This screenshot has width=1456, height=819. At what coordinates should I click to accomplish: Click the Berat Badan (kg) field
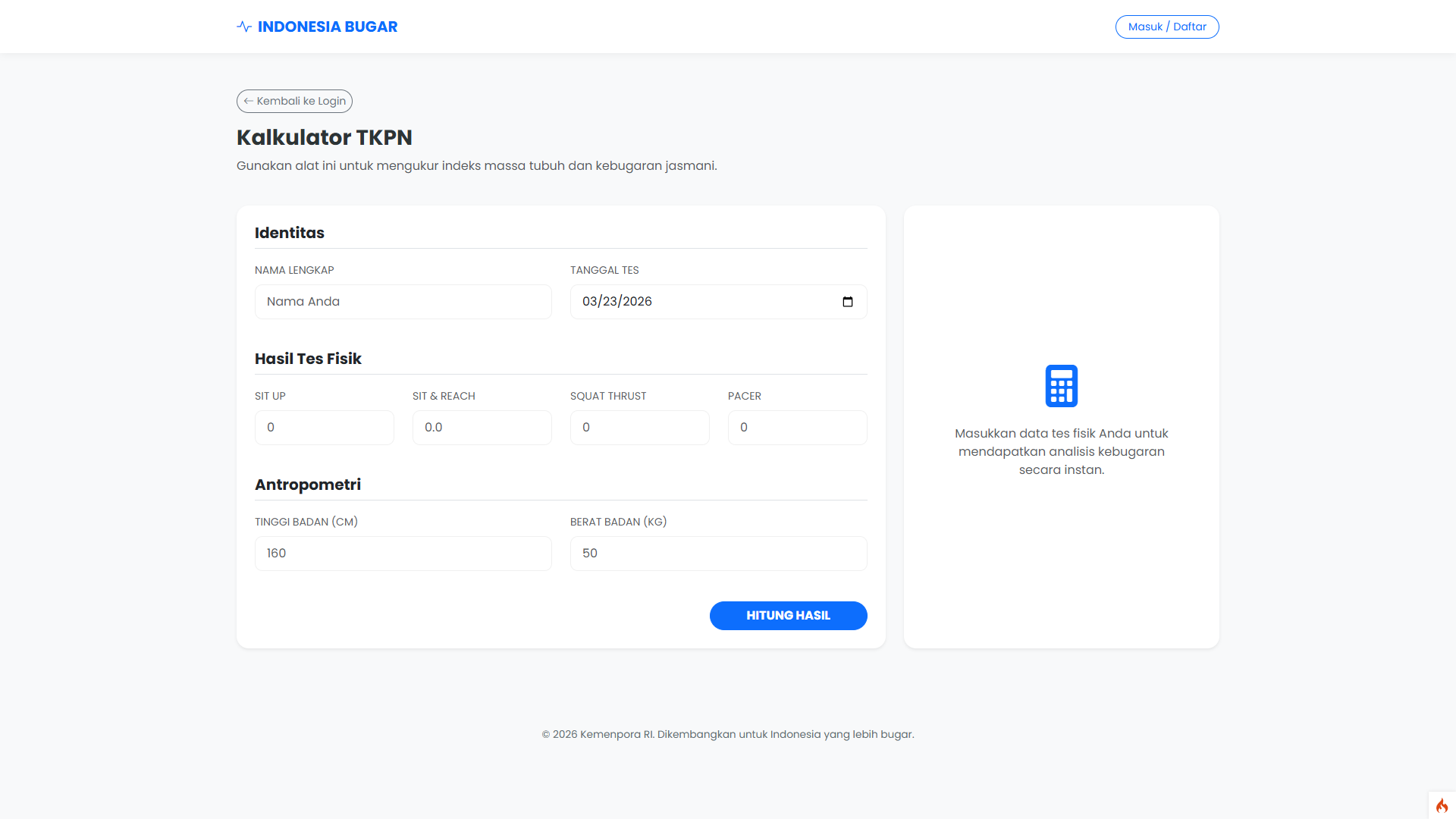point(718,554)
